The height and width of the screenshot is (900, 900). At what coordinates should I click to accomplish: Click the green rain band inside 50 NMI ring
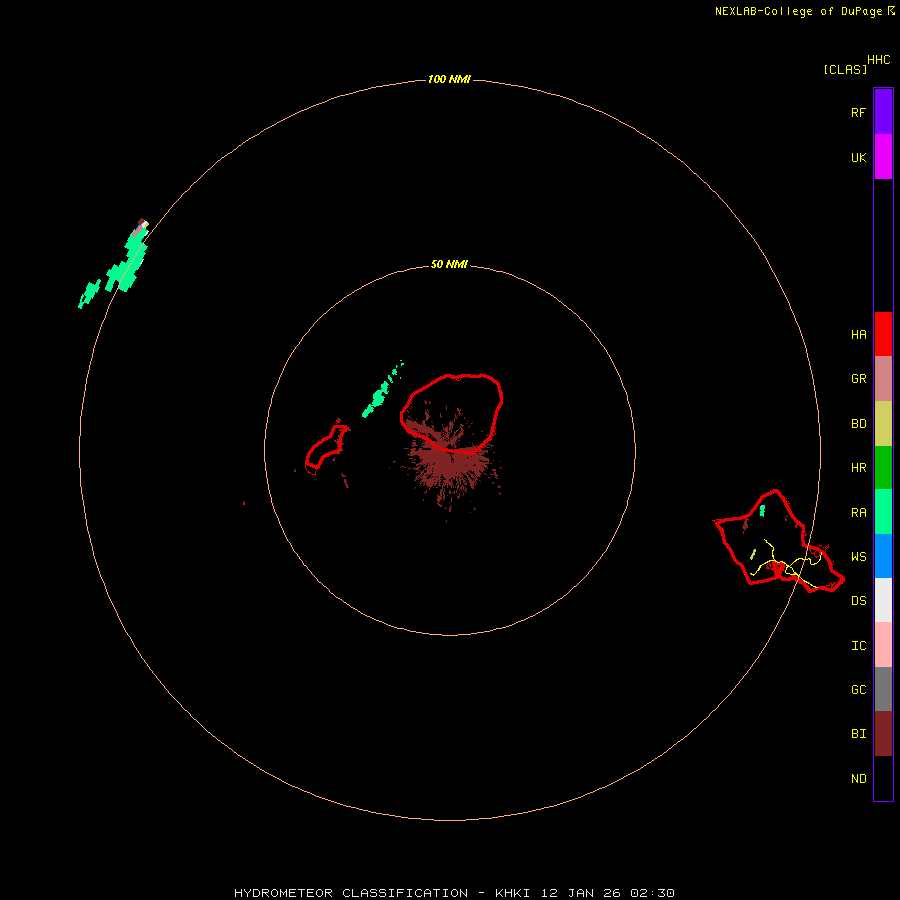tap(382, 391)
